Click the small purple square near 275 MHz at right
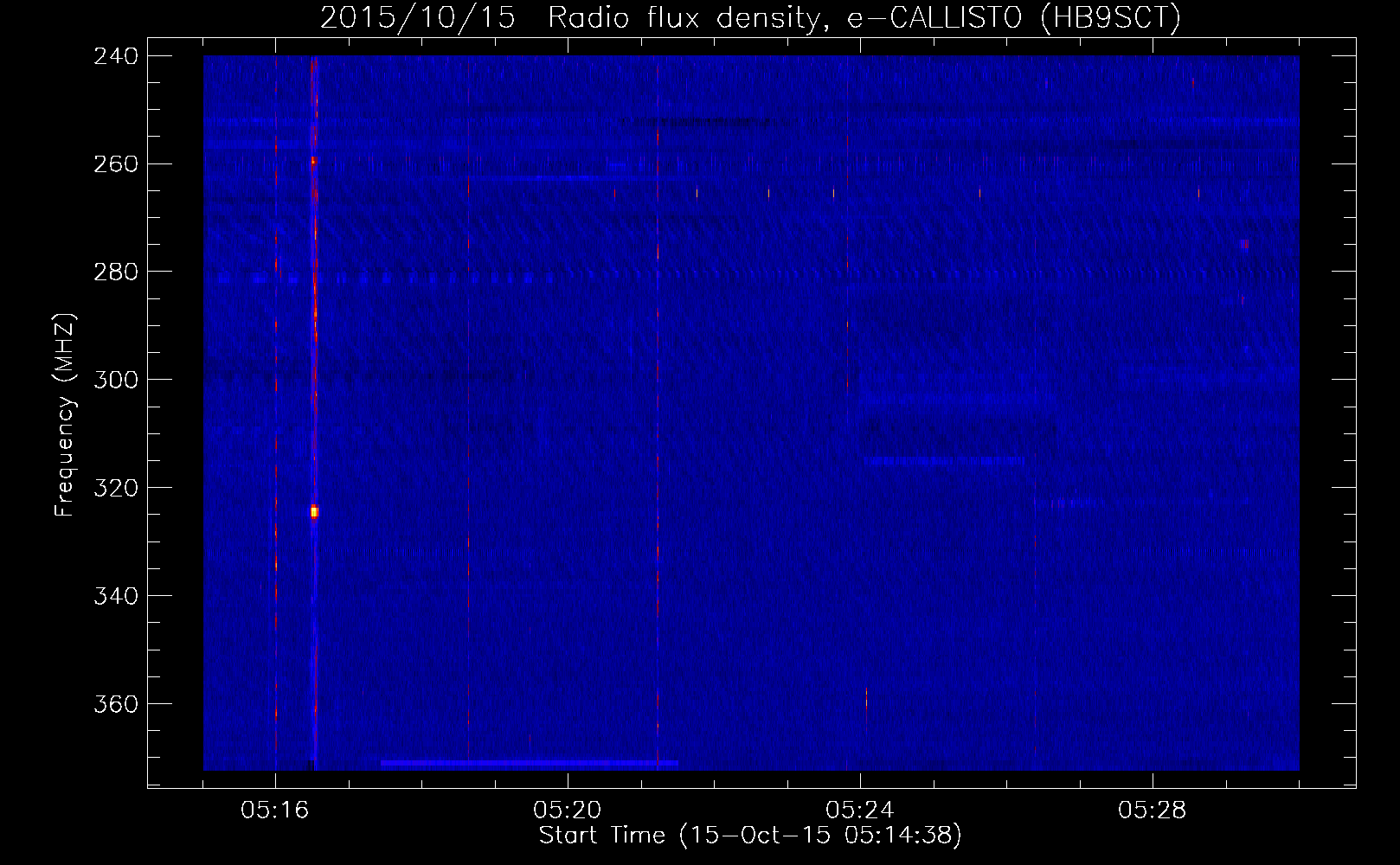 click(x=1244, y=245)
